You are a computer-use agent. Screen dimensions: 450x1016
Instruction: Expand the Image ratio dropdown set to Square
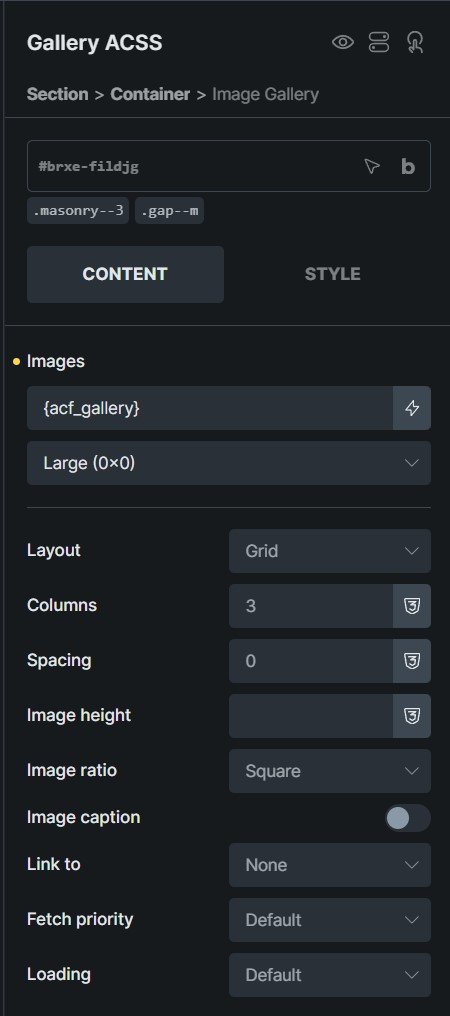click(329, 771)
